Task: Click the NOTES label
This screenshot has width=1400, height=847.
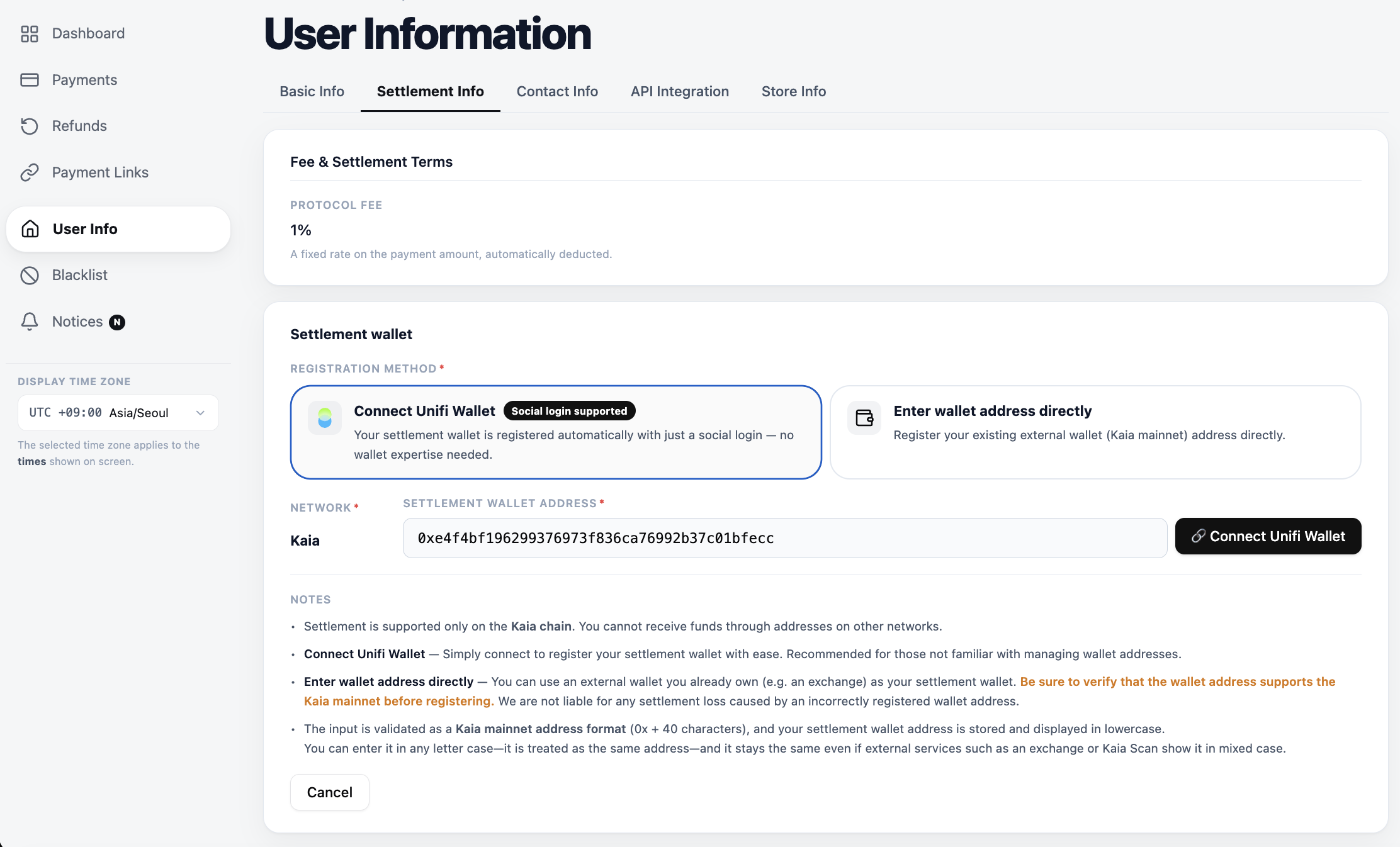Action: (310, 600)
